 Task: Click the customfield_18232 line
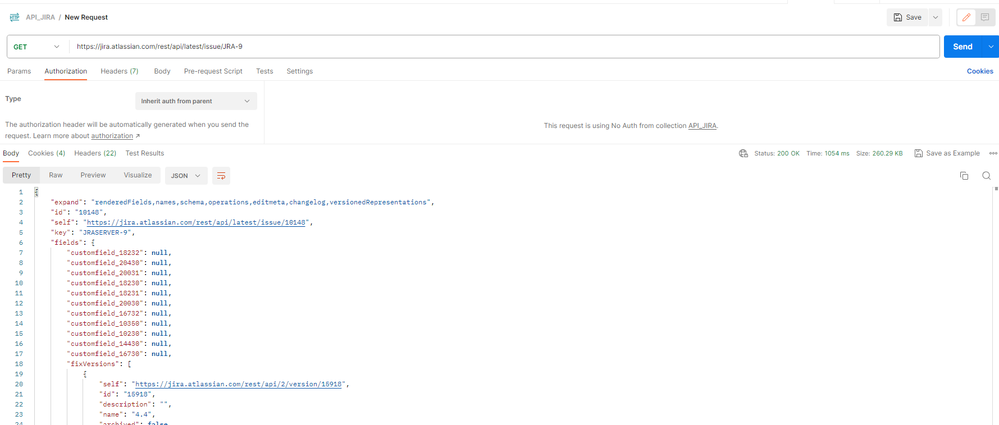coord(120,253)
